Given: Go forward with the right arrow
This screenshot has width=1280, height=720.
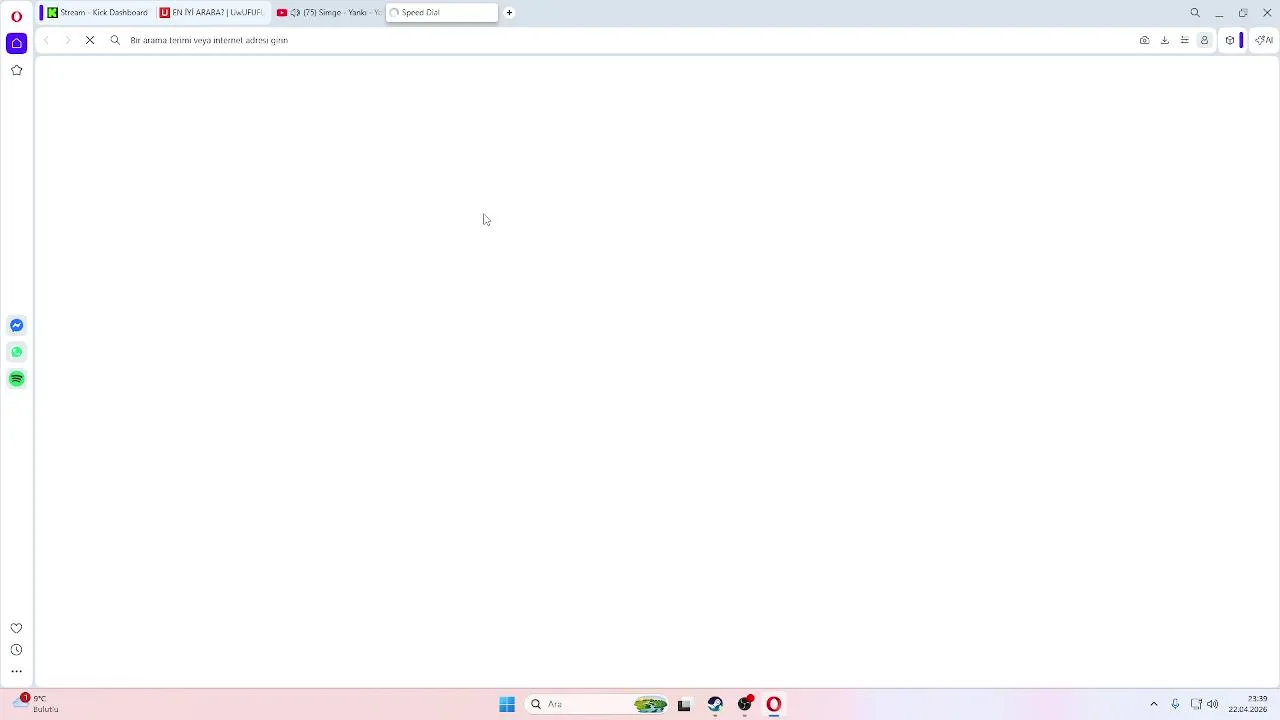Looking at the screenshot, I should pos(68,40).
